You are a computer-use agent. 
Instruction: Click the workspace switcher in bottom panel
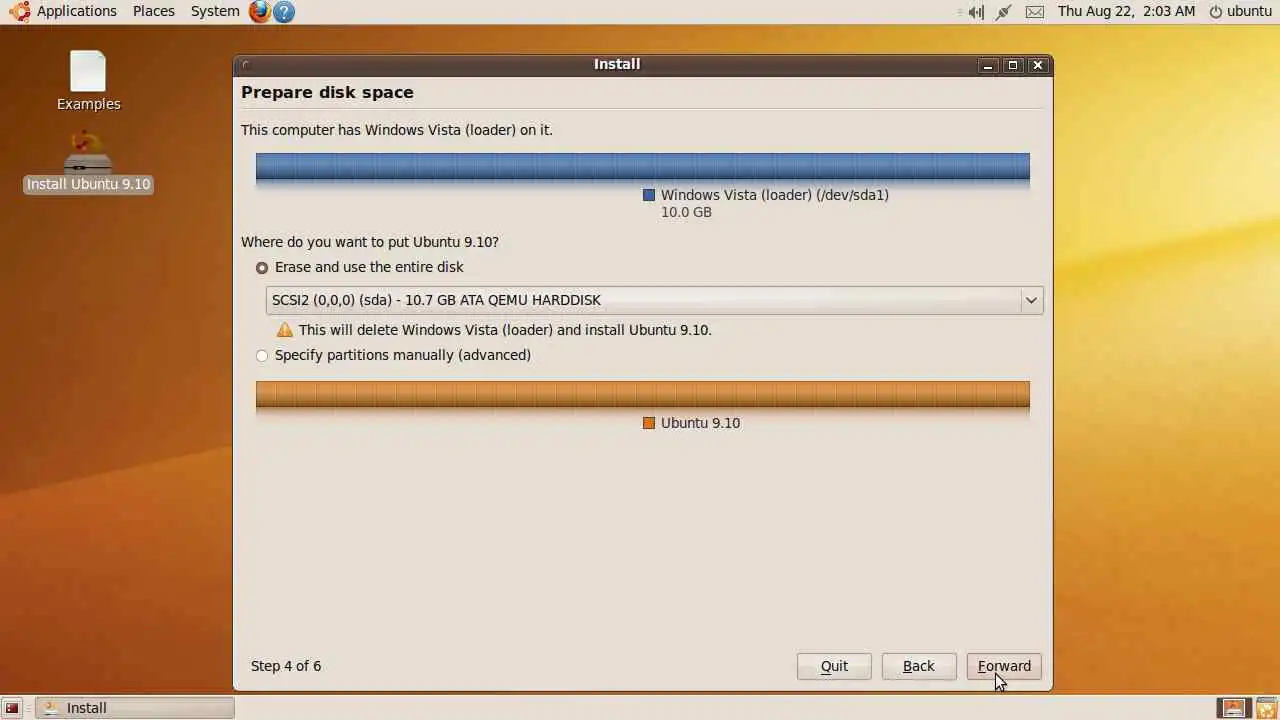pyautogui.click(x=1234, y=708)
